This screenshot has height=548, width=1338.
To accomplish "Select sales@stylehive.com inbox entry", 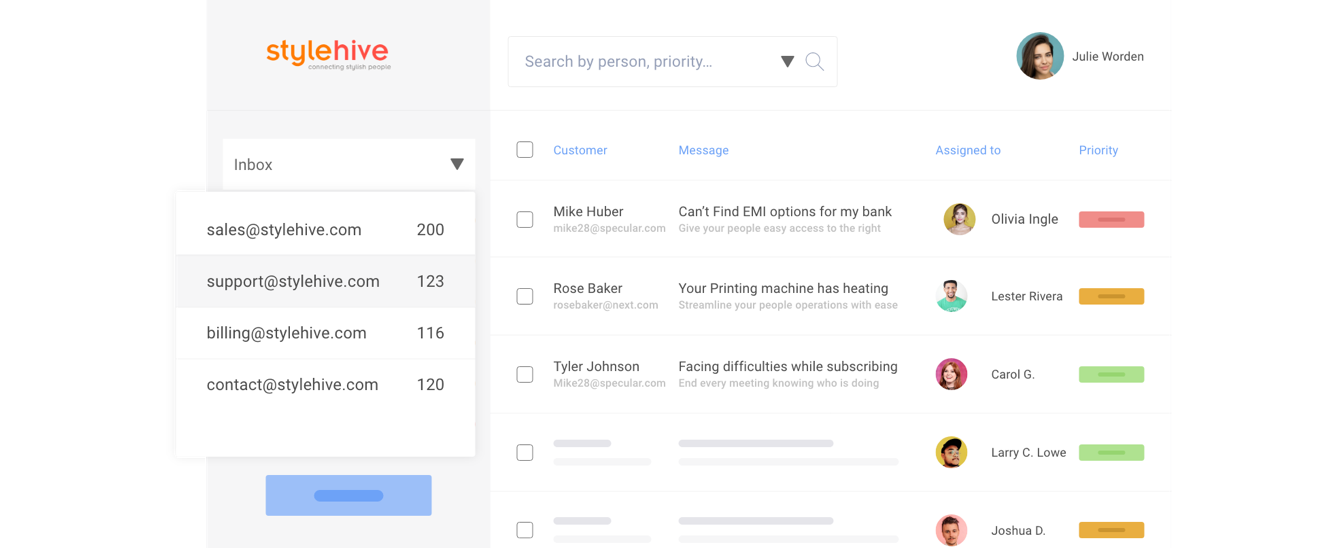I will [x=325, y=229].
